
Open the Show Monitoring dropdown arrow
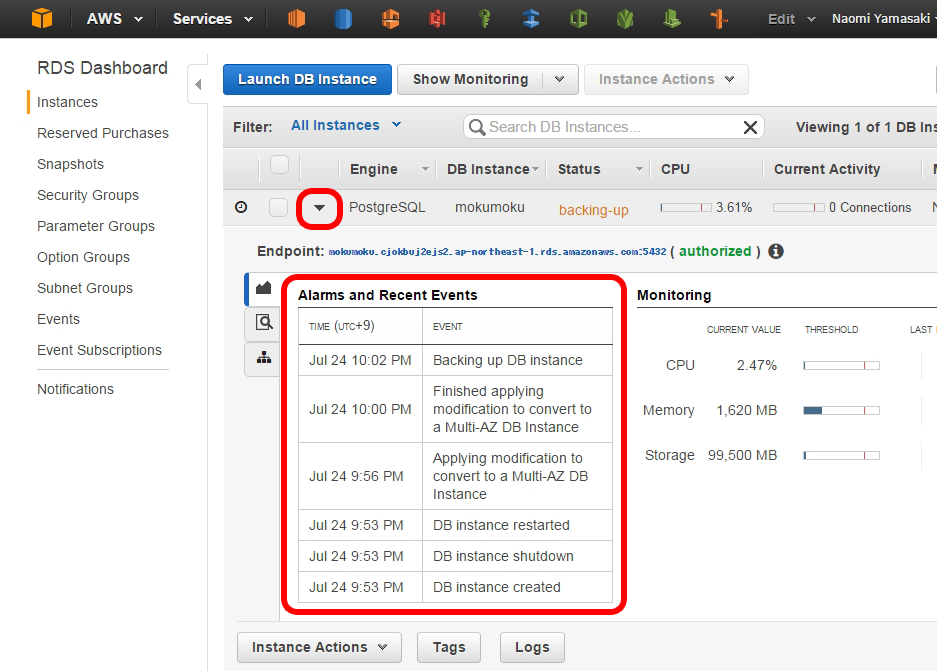click(x=560, y=79)
